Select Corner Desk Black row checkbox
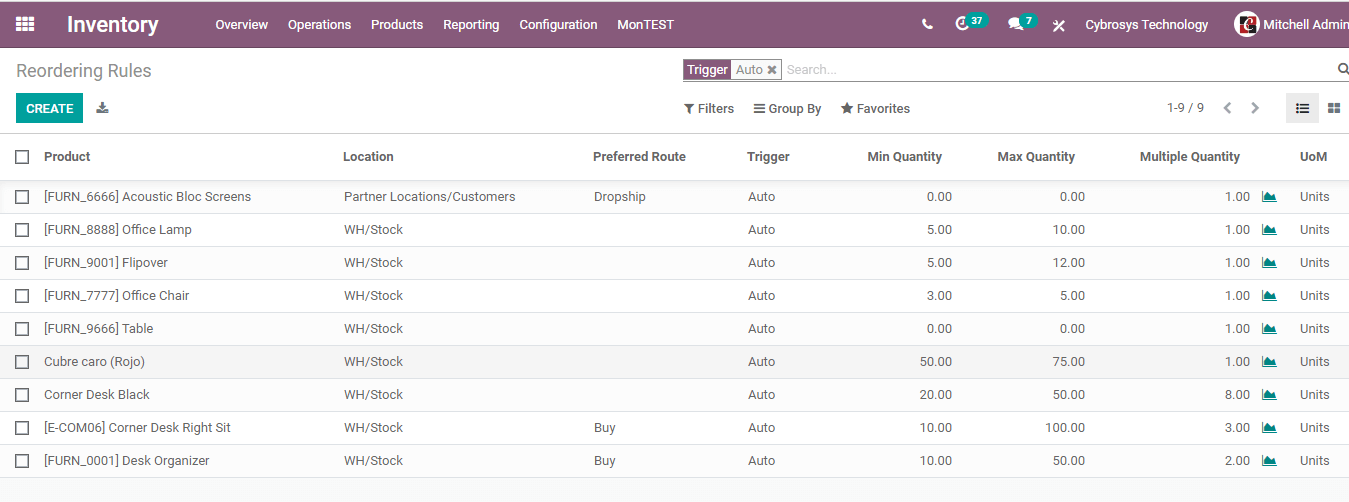Viewport: 1349px width, 502px height. [x=22, y=395]
